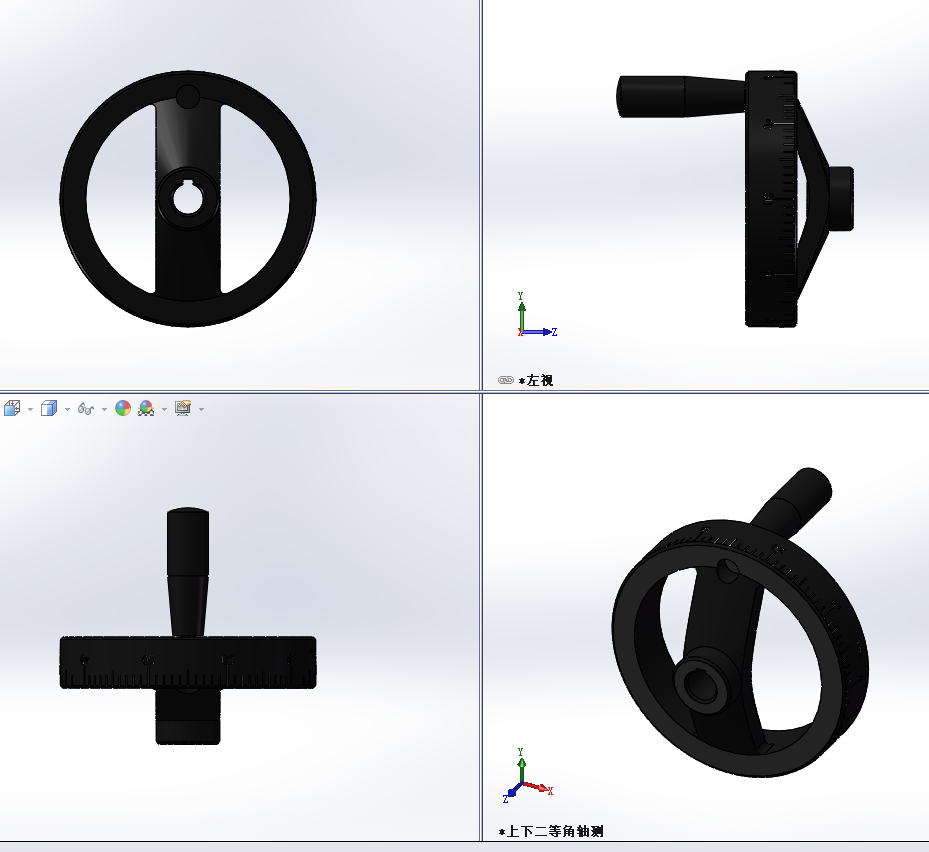
Task: Click the *左视 view label
Action: click(536, 380)
